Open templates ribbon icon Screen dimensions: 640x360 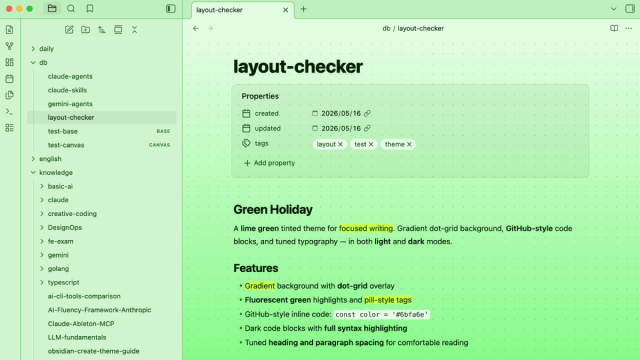point(9,95)
